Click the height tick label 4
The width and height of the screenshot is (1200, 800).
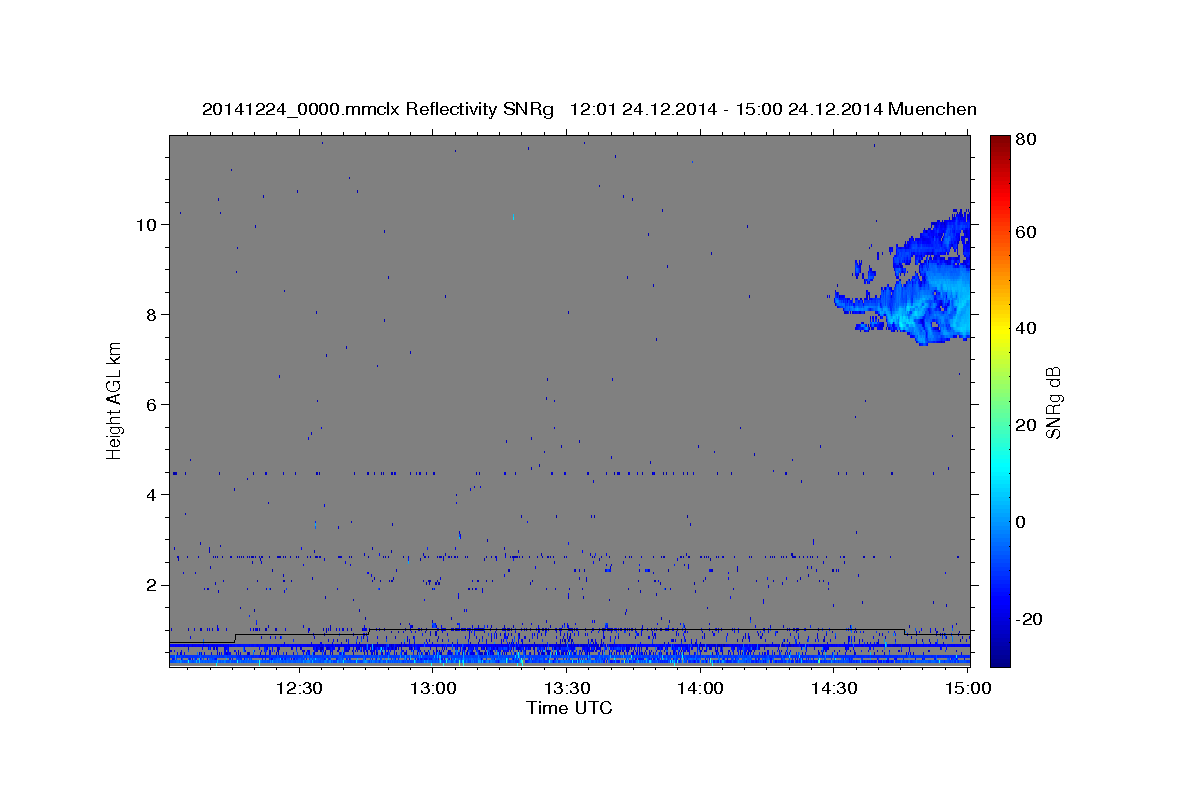click(152, 495)
